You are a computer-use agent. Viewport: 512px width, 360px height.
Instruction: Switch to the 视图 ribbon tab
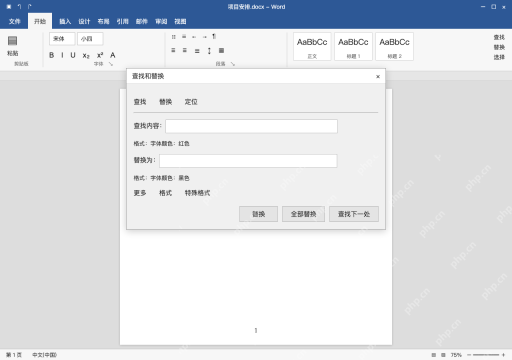180,21
